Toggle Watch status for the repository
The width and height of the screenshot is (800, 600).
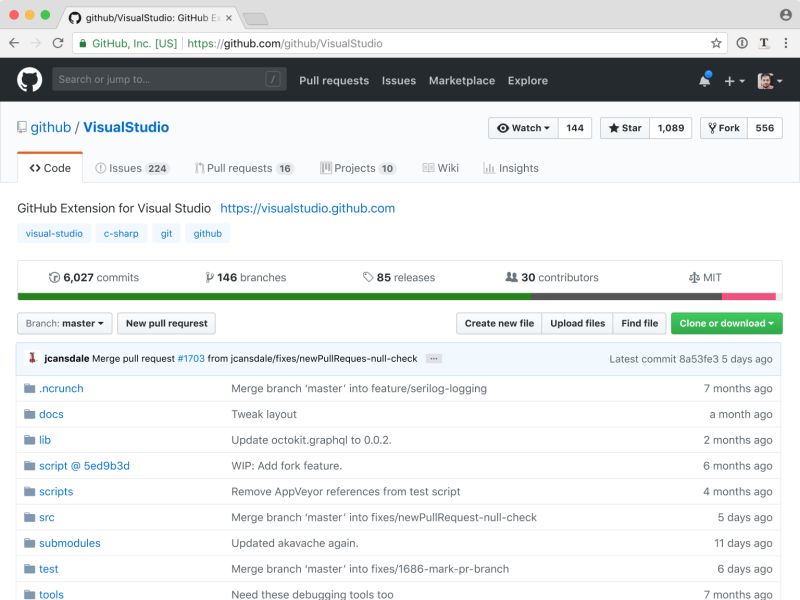(522, 128)
